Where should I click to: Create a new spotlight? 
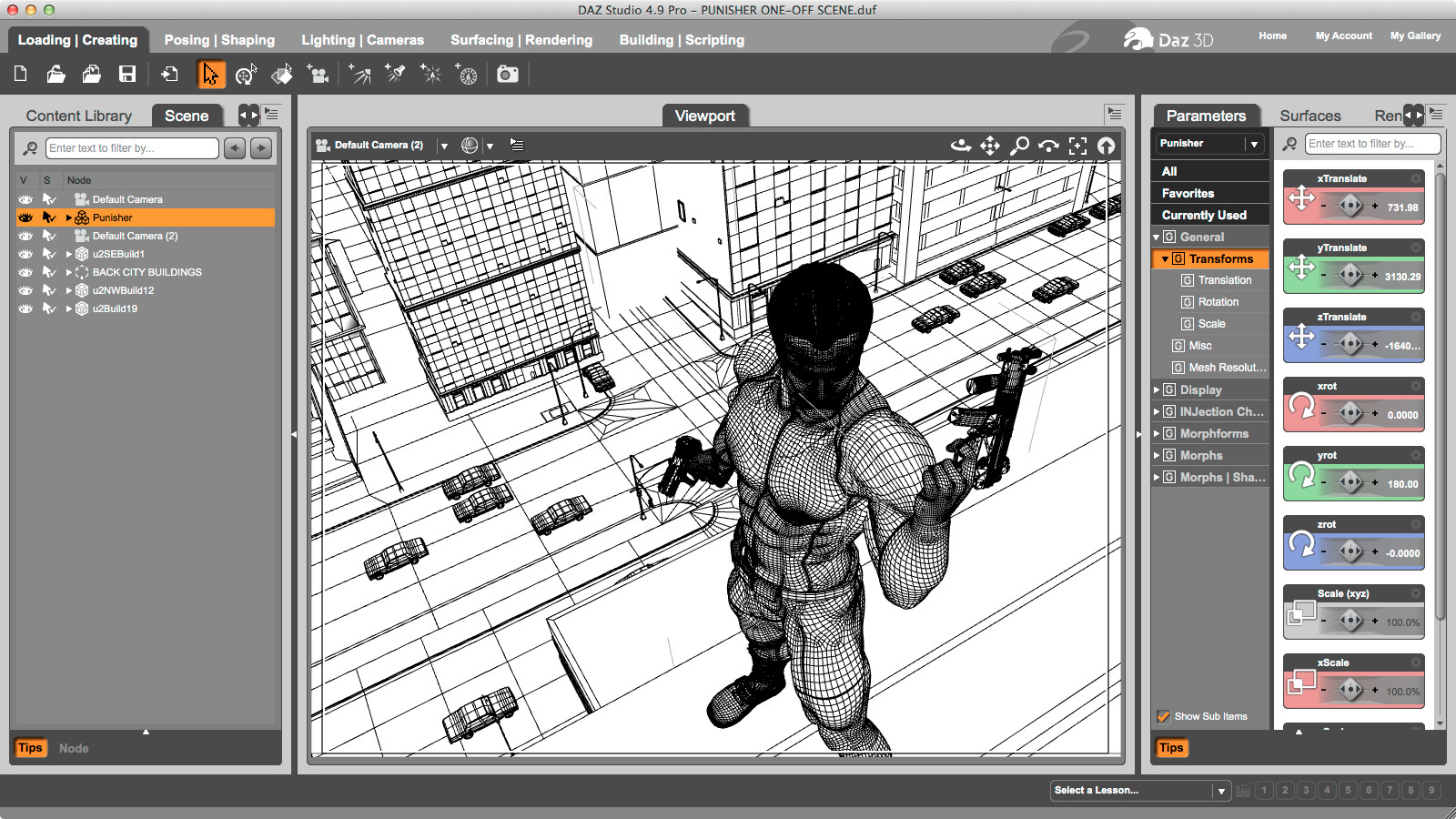395,74
